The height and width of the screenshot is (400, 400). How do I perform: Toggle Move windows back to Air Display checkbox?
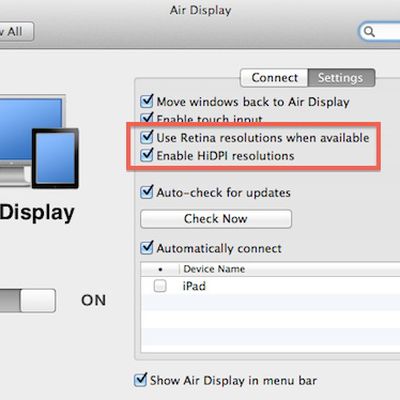[x=147, y=101]
